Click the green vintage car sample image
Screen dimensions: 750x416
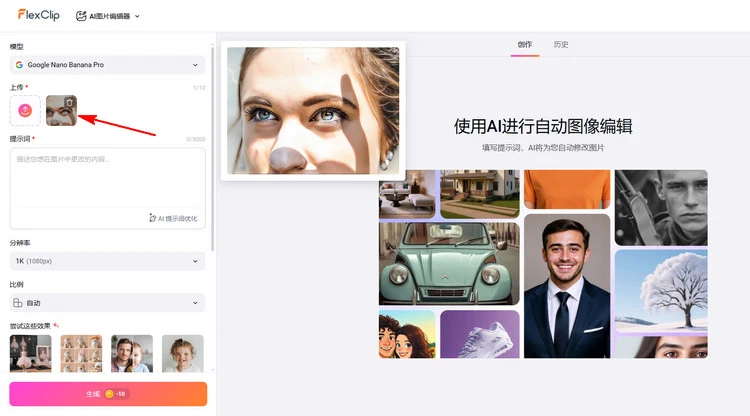[435, 264]
